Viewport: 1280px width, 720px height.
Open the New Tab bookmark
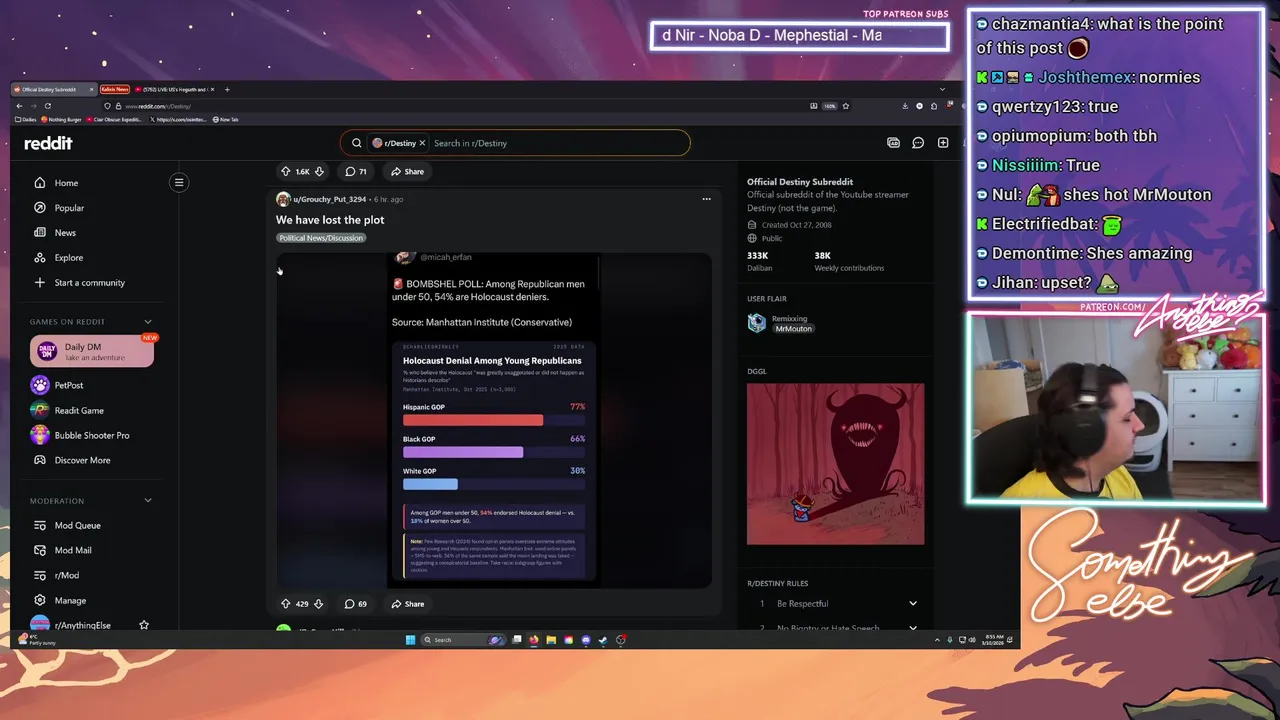click(x=226, y=119)
